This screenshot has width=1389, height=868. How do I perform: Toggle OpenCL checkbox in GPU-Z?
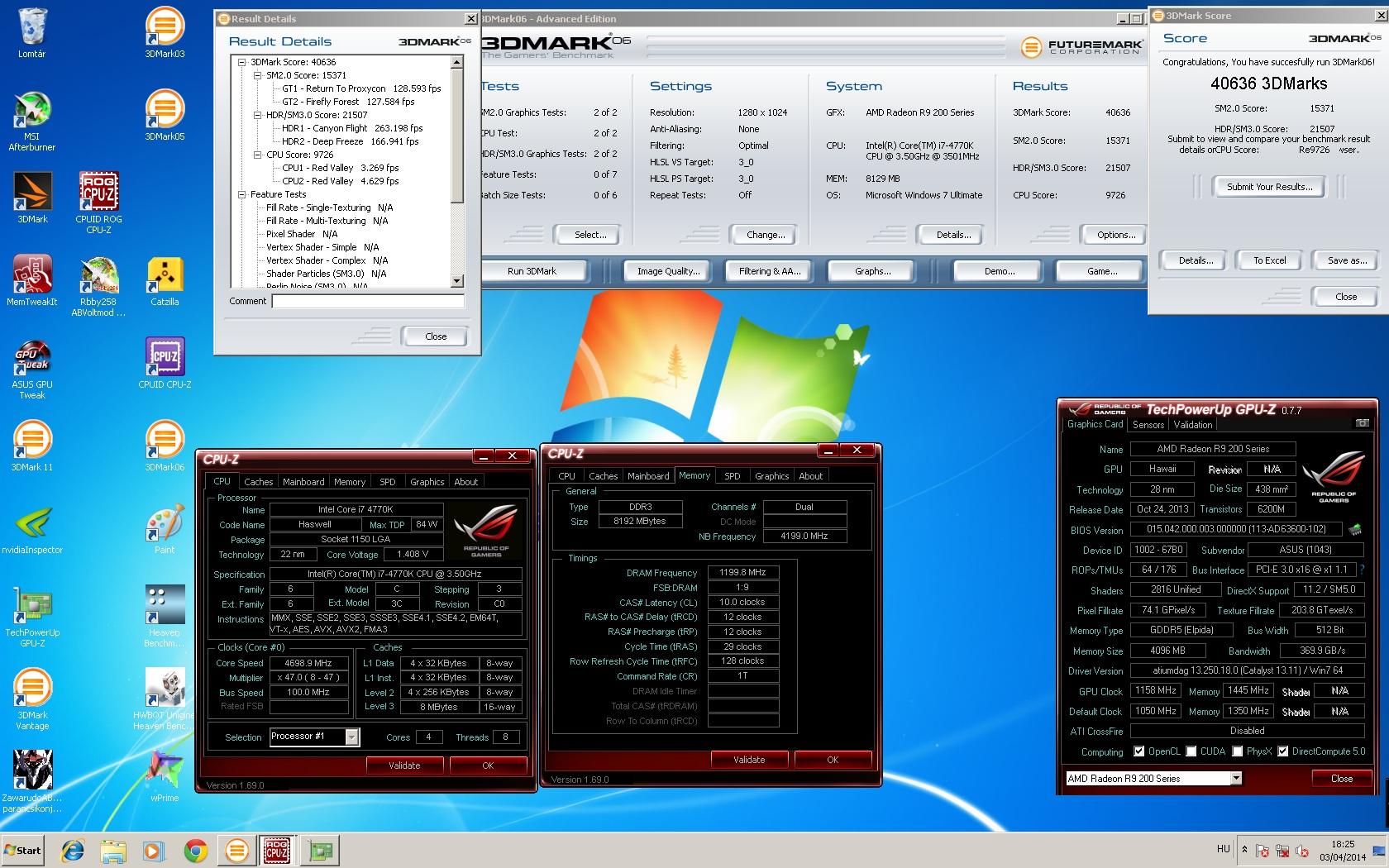[x=1139, y=751]
